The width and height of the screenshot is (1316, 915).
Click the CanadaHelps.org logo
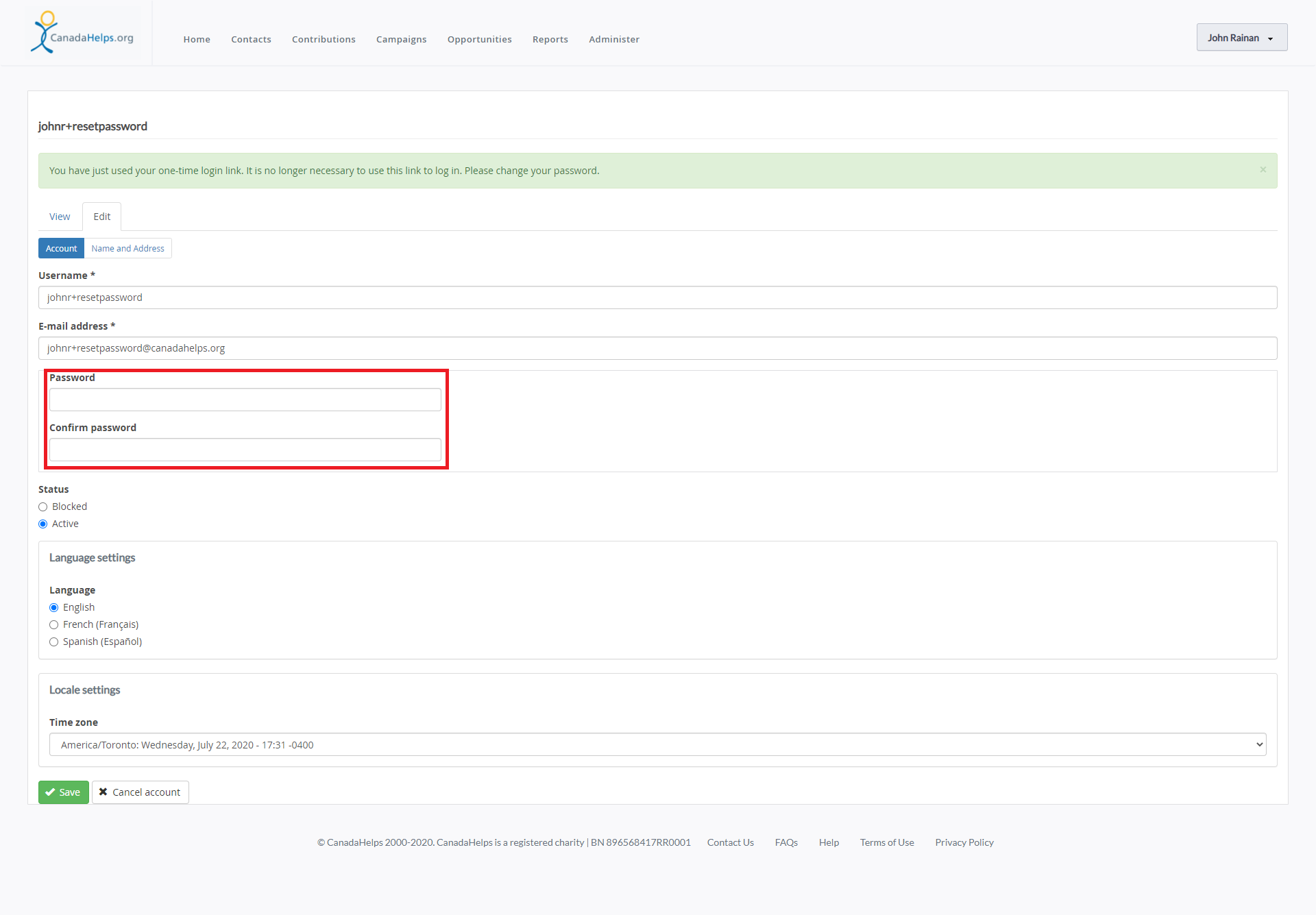82,32
